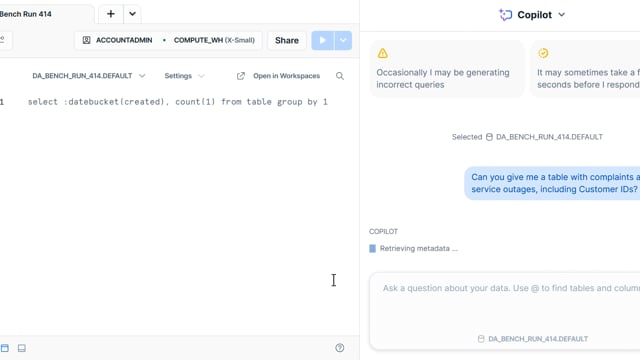
Task: Select the COMPUTE_WH warehouse selector
Action: coord(214,40)
